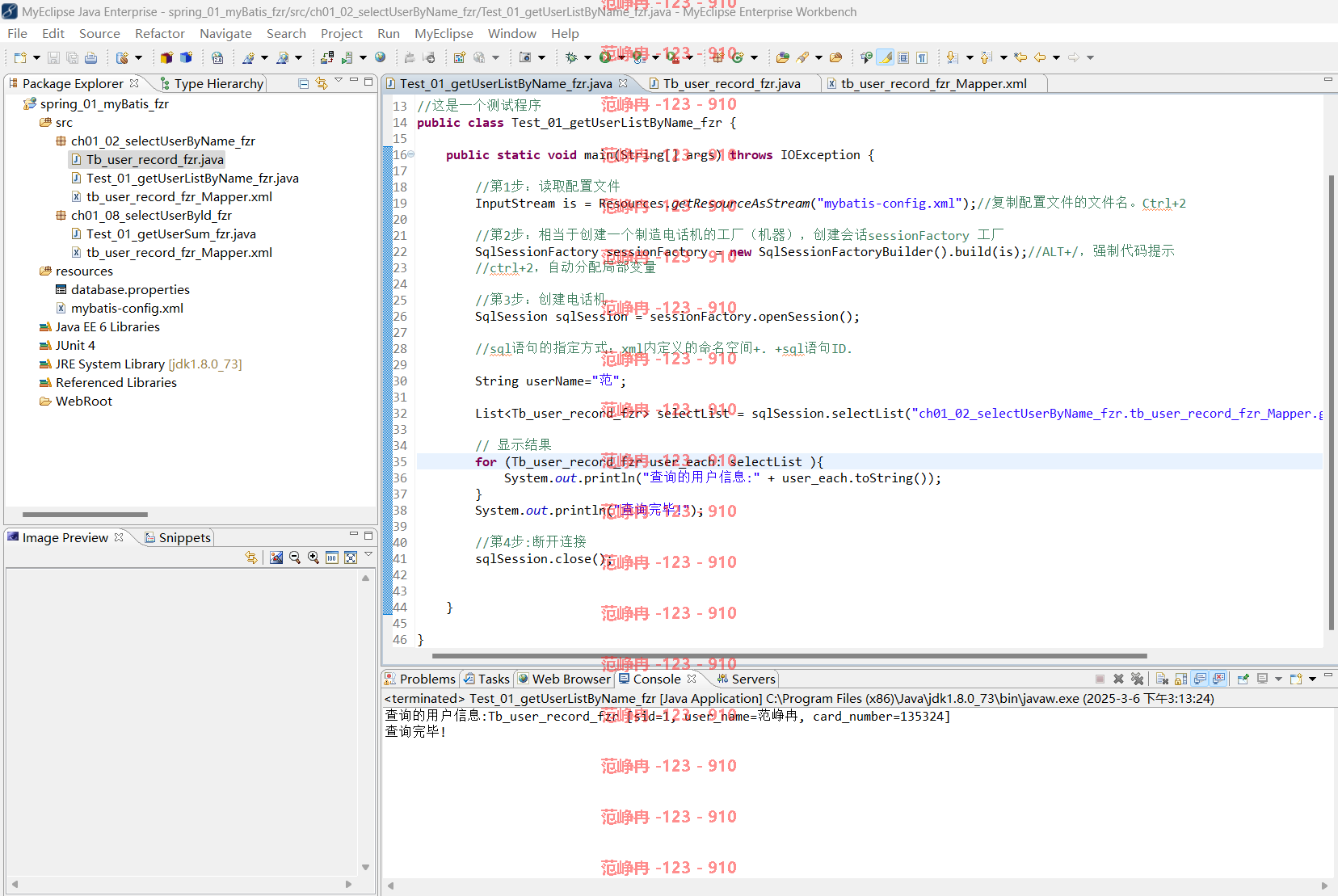Select the Referenced Libraries node
The height and width of the screenshot is (896, 1338).
[116, 382]
